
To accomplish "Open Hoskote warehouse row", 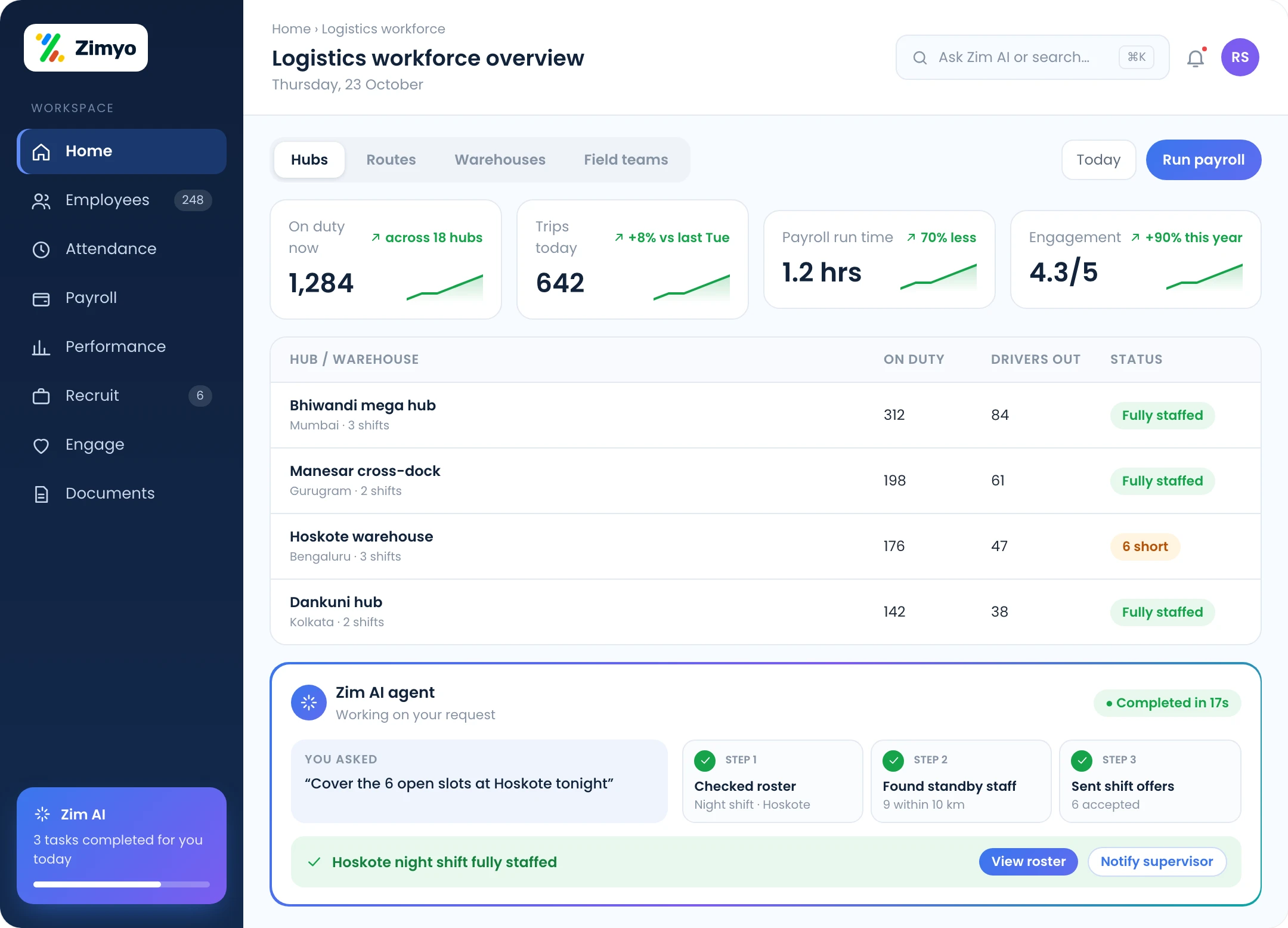I will click(x=766, y=546).
